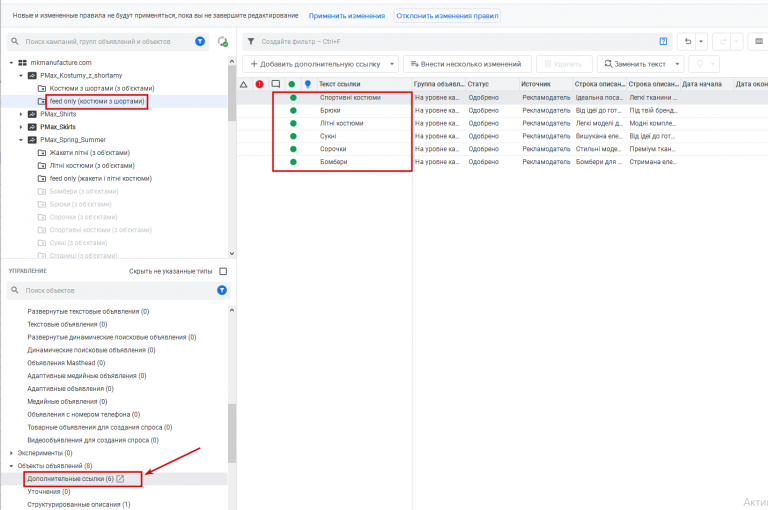Select Видеообъявления для создания спроса (0) item

point(93,440)
